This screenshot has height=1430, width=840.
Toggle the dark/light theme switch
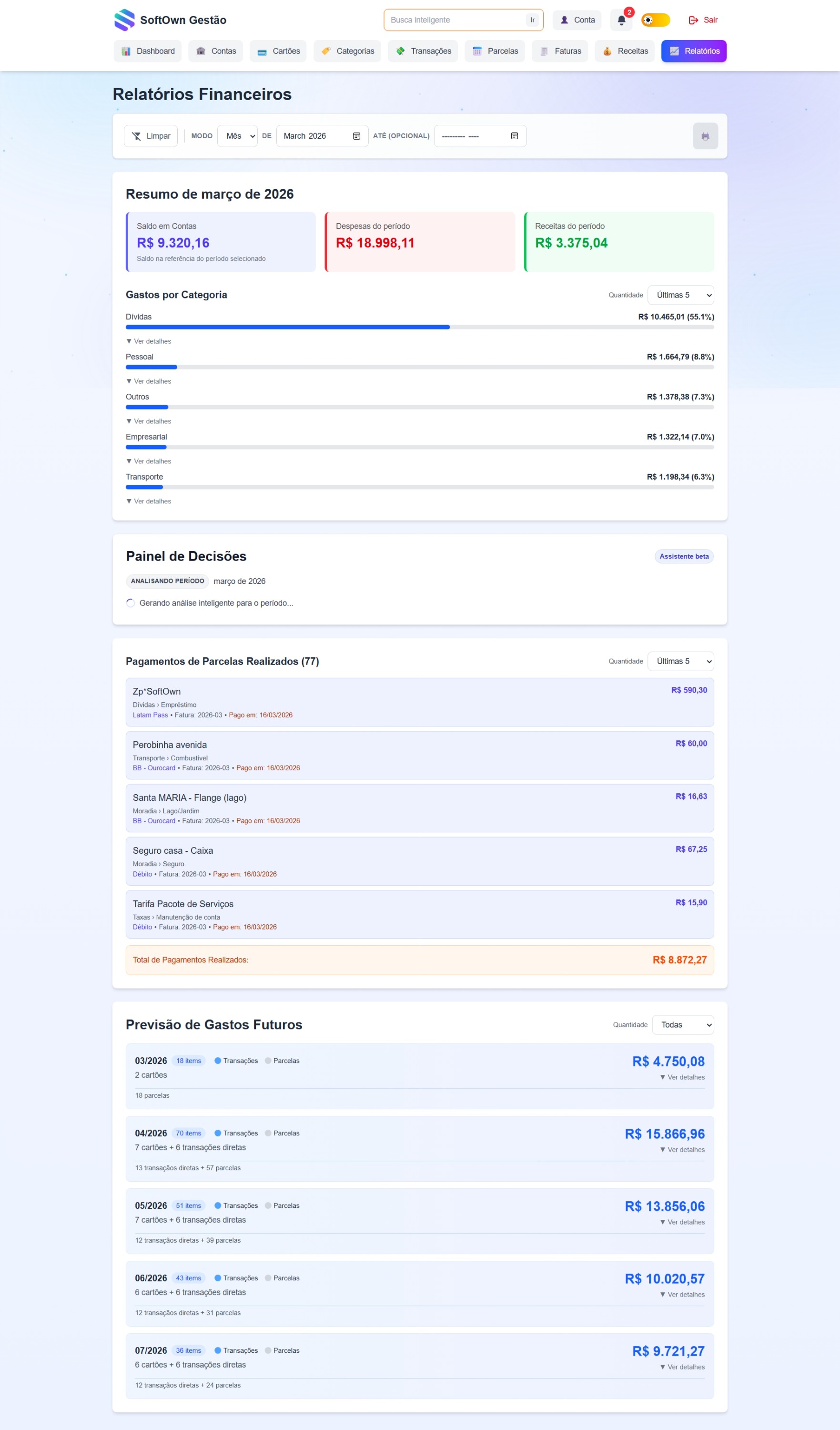(x=655, y=20)
